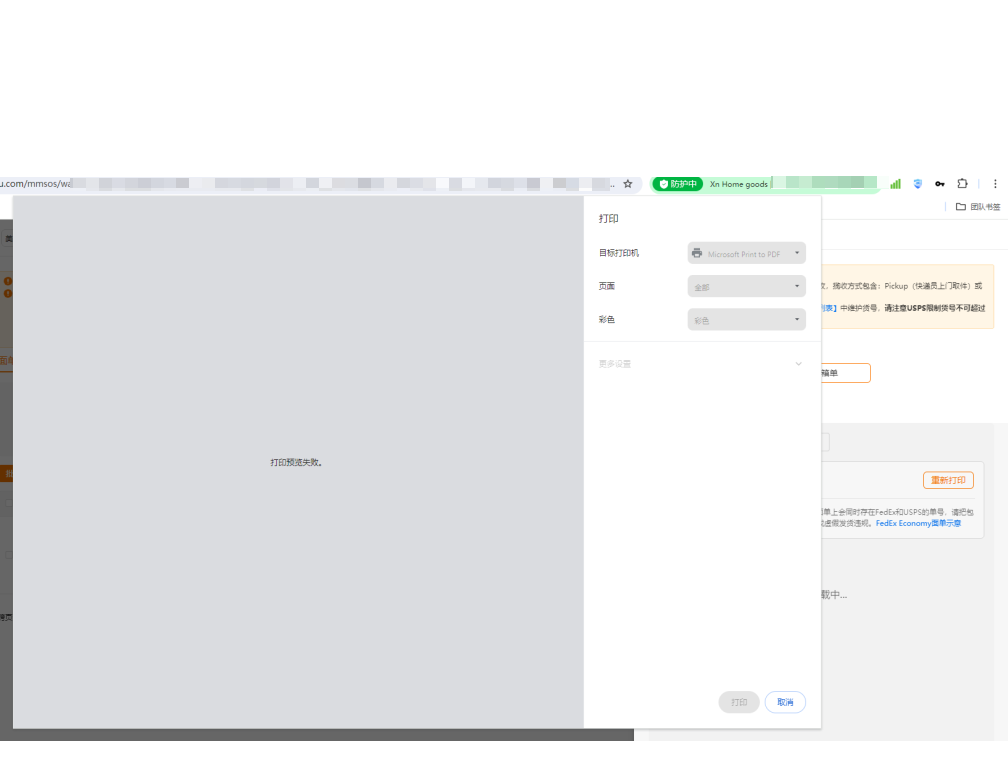Expand the 更多设置 section chevron
The width and height of the screenshot is (1008, 760).
point(798,364)
